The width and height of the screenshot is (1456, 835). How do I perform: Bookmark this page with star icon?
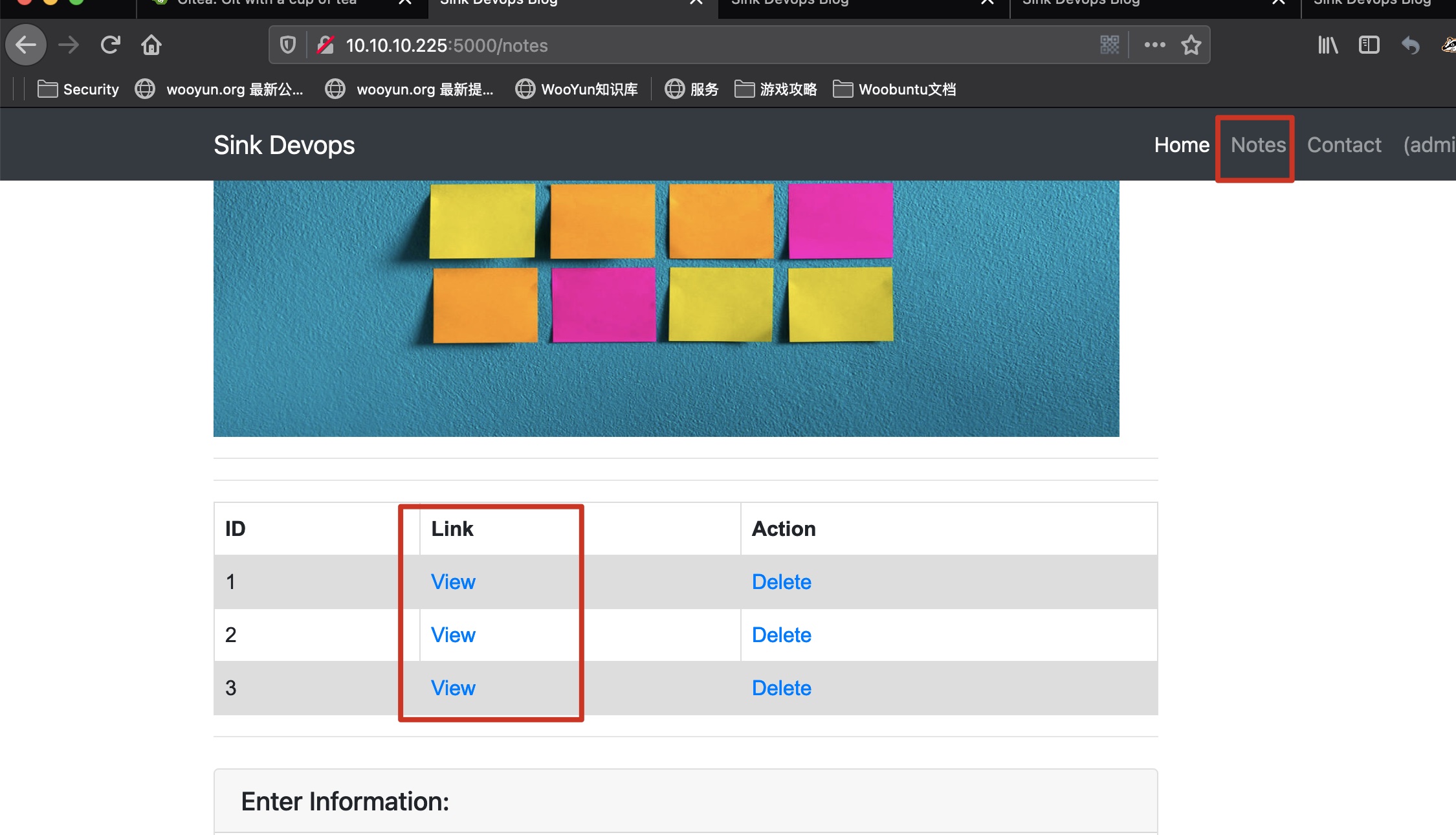(1191, 45)
